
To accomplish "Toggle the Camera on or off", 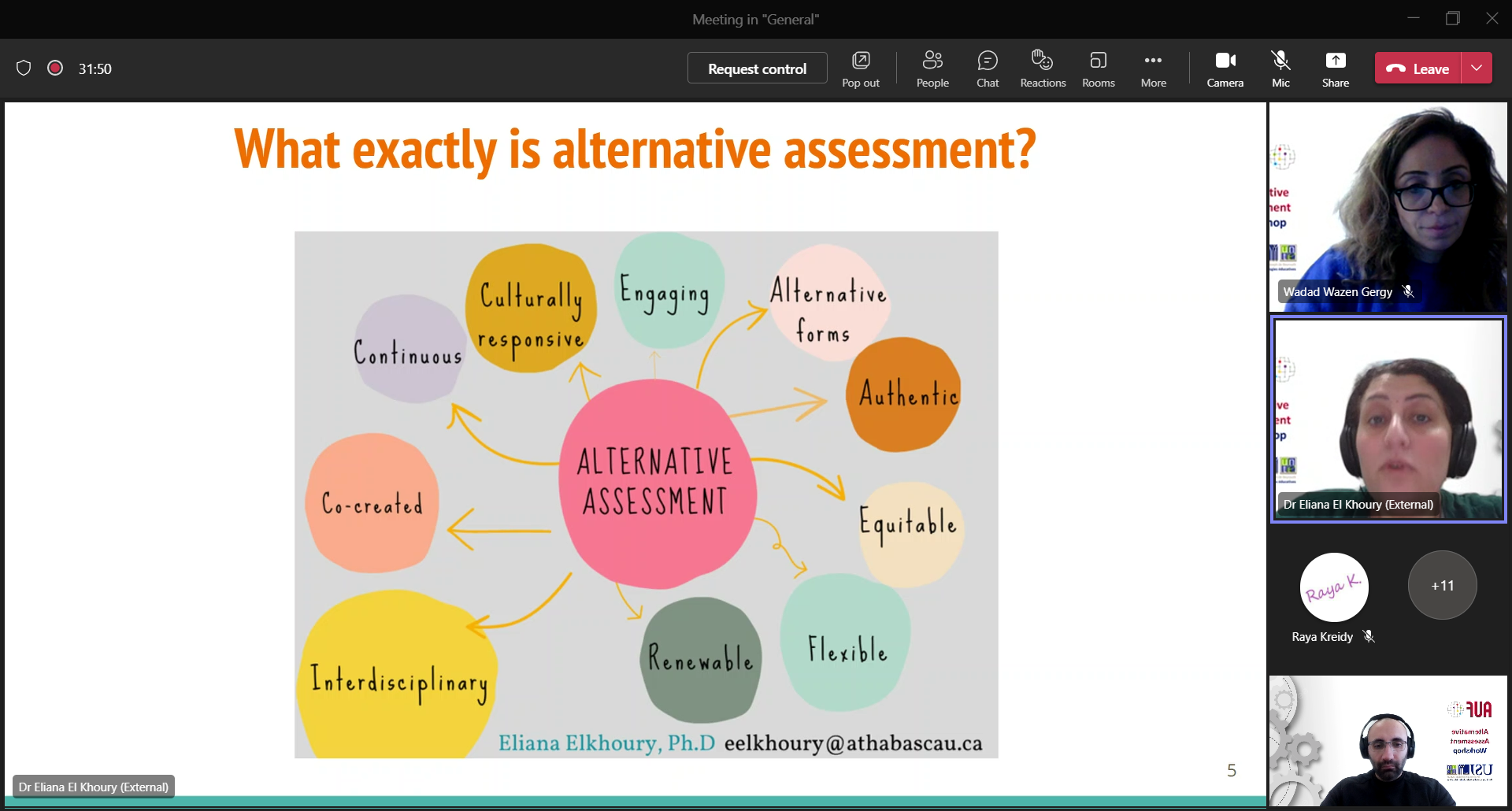I will pyautogui.click(x=1225, y=69).
